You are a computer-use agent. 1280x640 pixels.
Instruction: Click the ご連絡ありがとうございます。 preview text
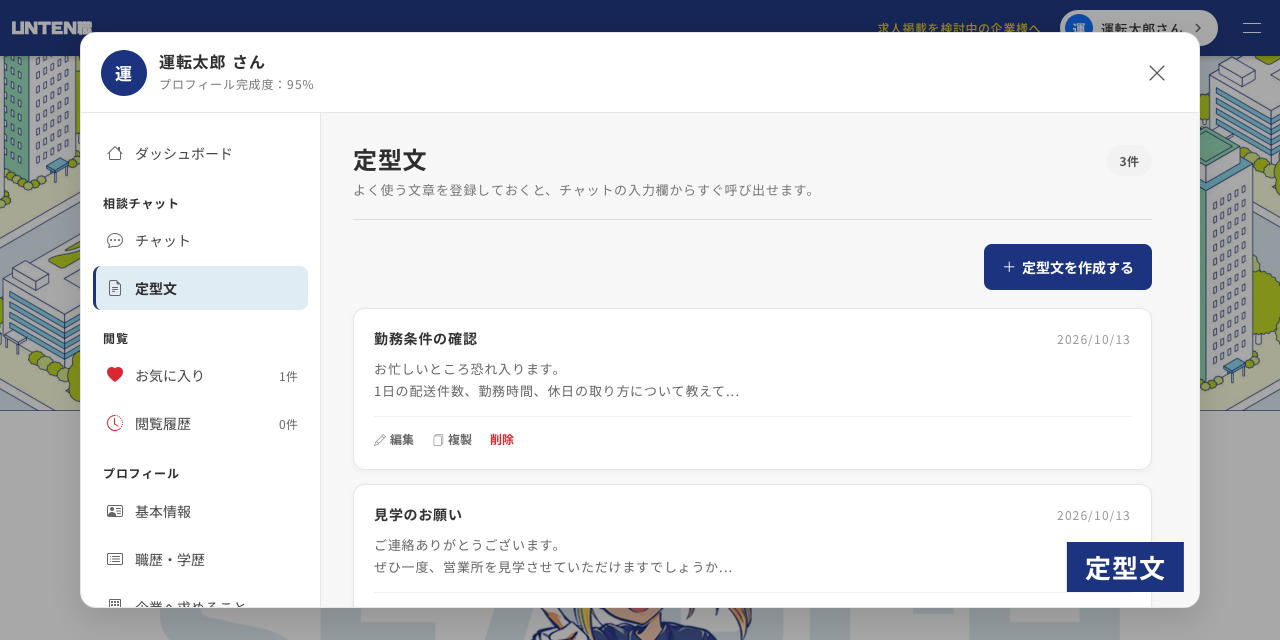[x=471, y=544]
